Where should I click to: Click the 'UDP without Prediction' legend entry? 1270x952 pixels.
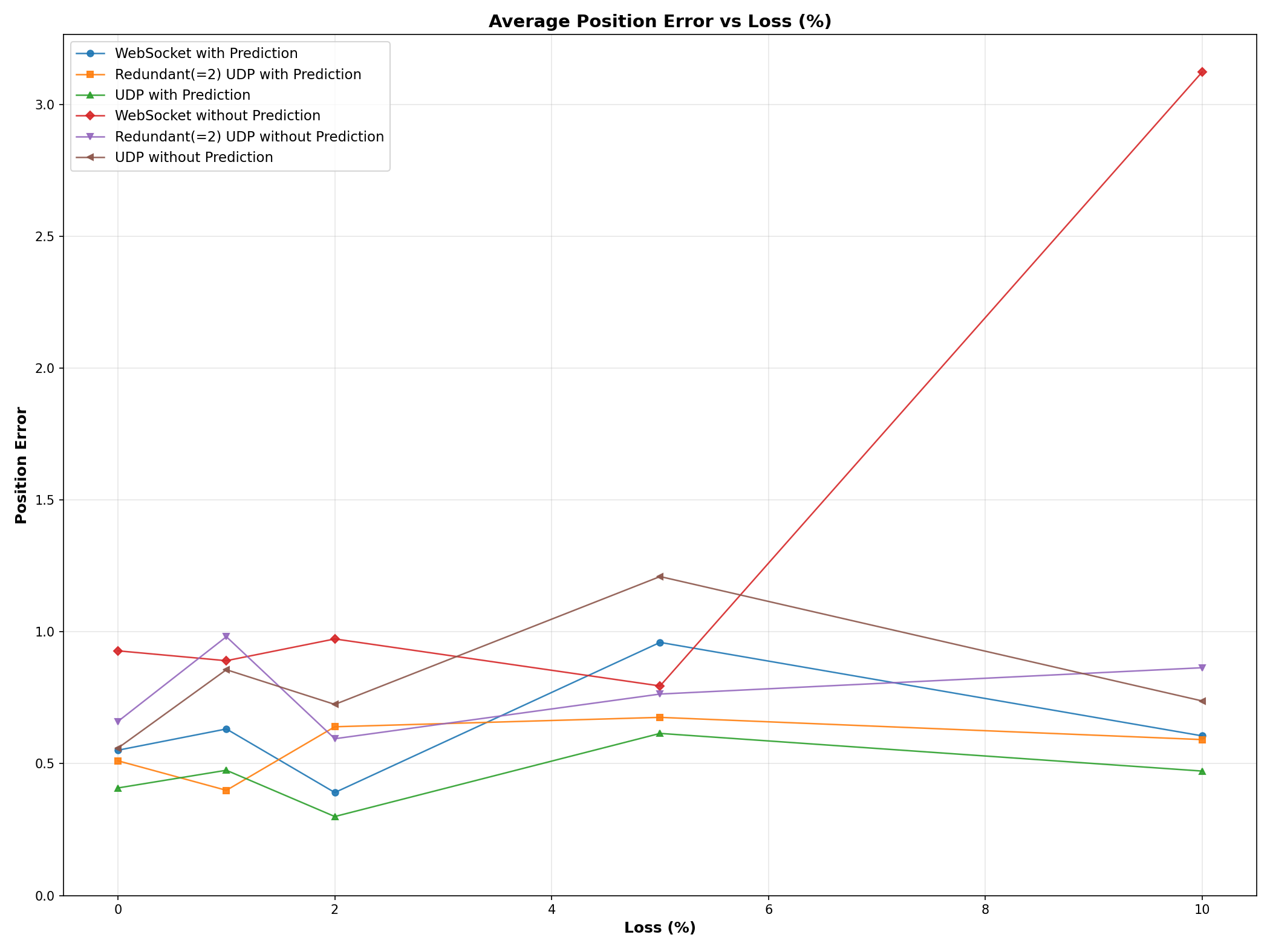175,157
